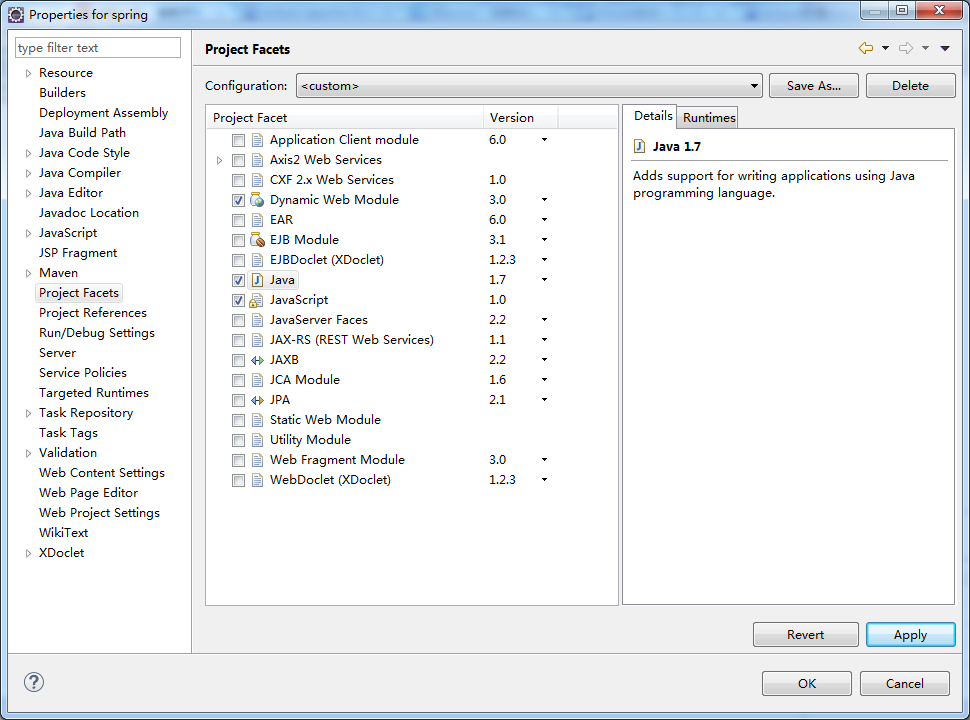The height and width of the screenshot is (720, 970).
Task: Open Dynamic Web Module version dropdown
Action: (544, 200)
